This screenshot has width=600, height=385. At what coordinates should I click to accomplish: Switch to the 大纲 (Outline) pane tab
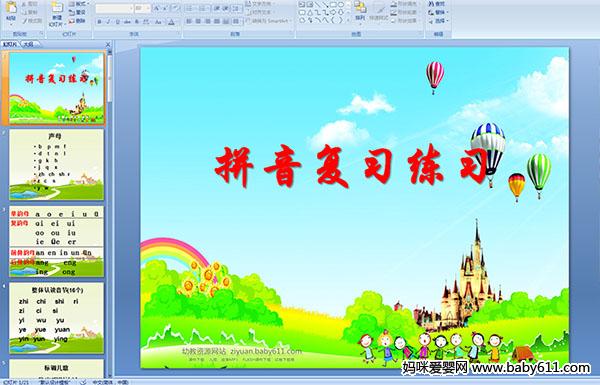click(x=29, y=44)
